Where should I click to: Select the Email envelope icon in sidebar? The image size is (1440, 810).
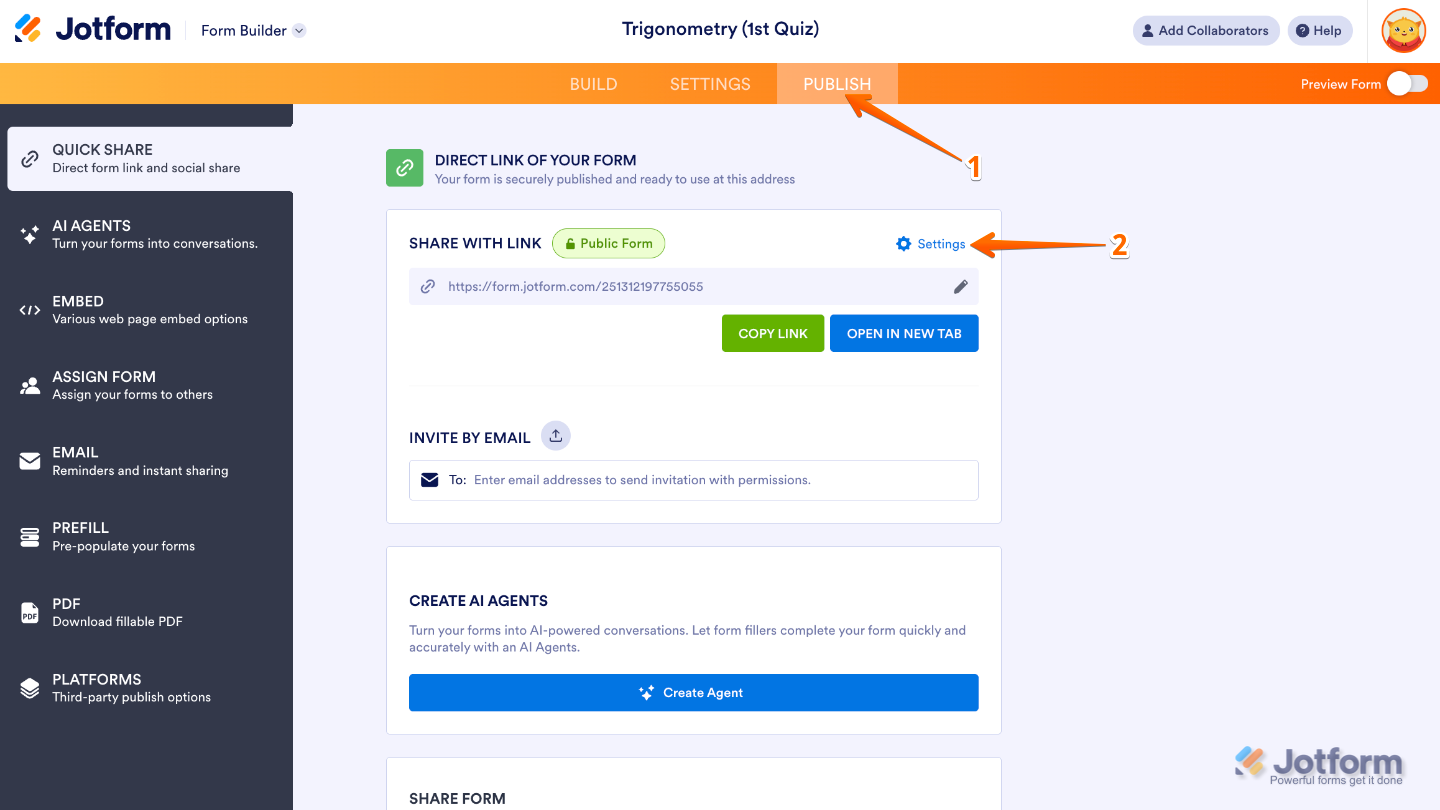pos(28,460)
